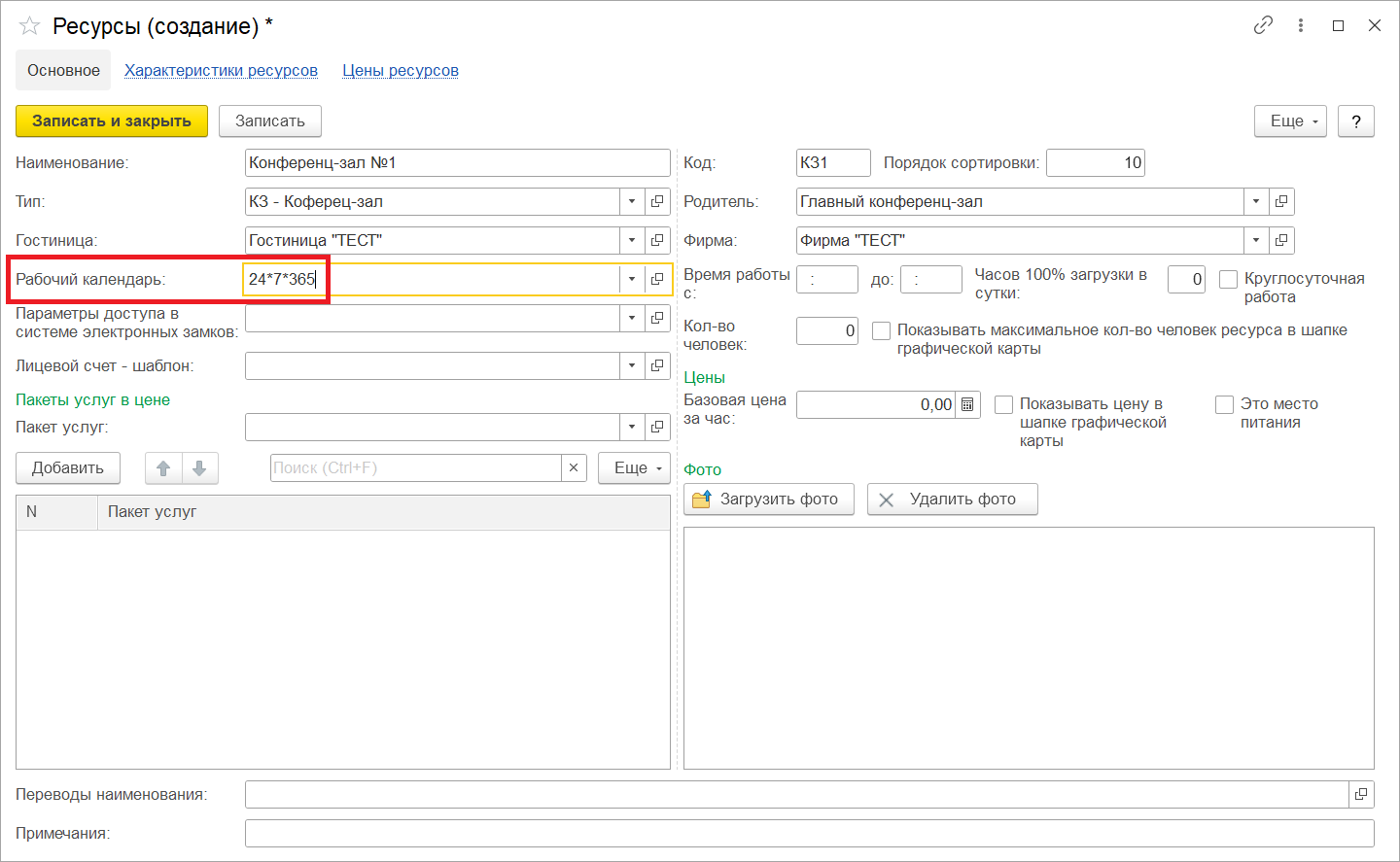The image size is (1400, 862).
Task: Open the Лицевой счет - шаблон record
Action: point(657,365)
